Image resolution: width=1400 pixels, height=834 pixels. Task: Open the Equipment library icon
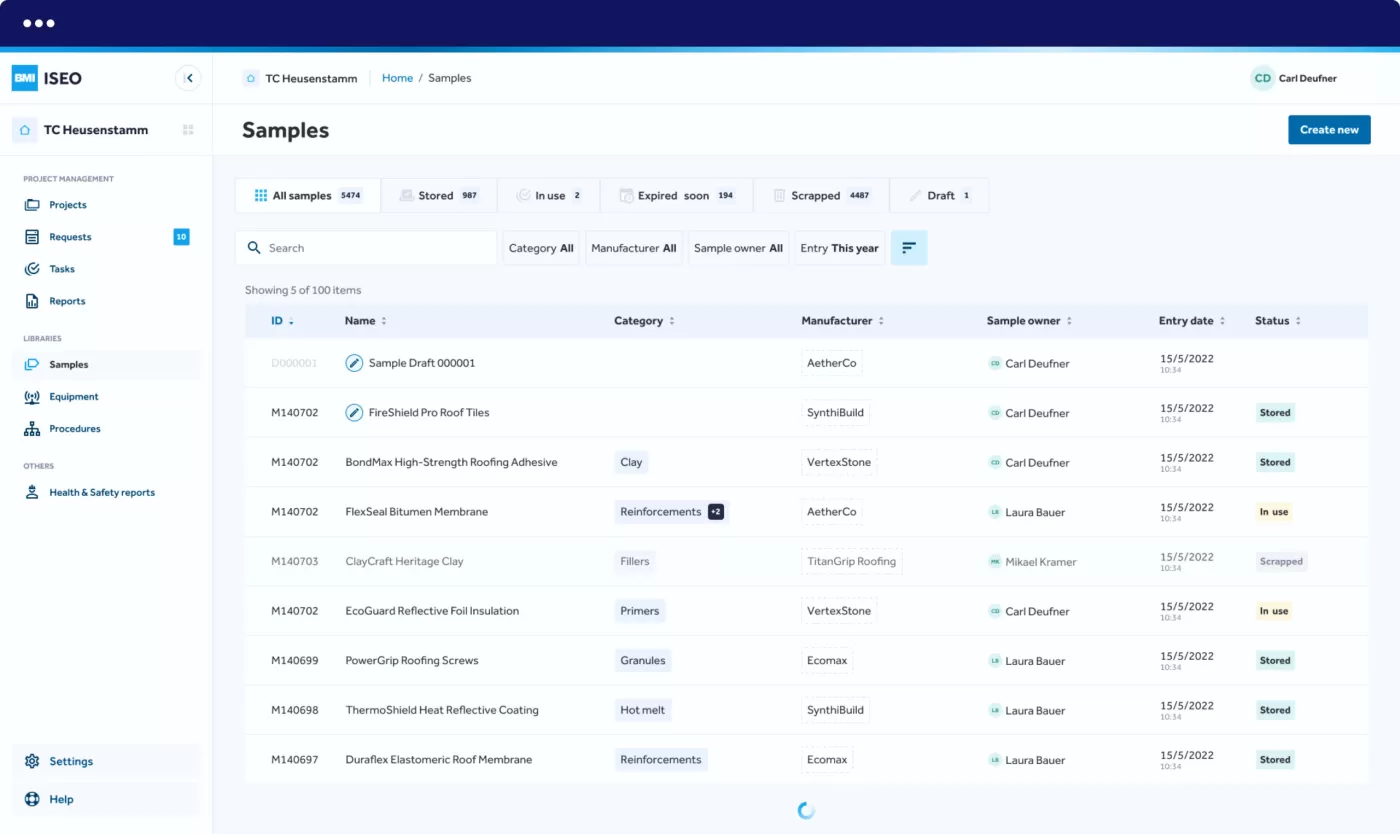(32, 397)
